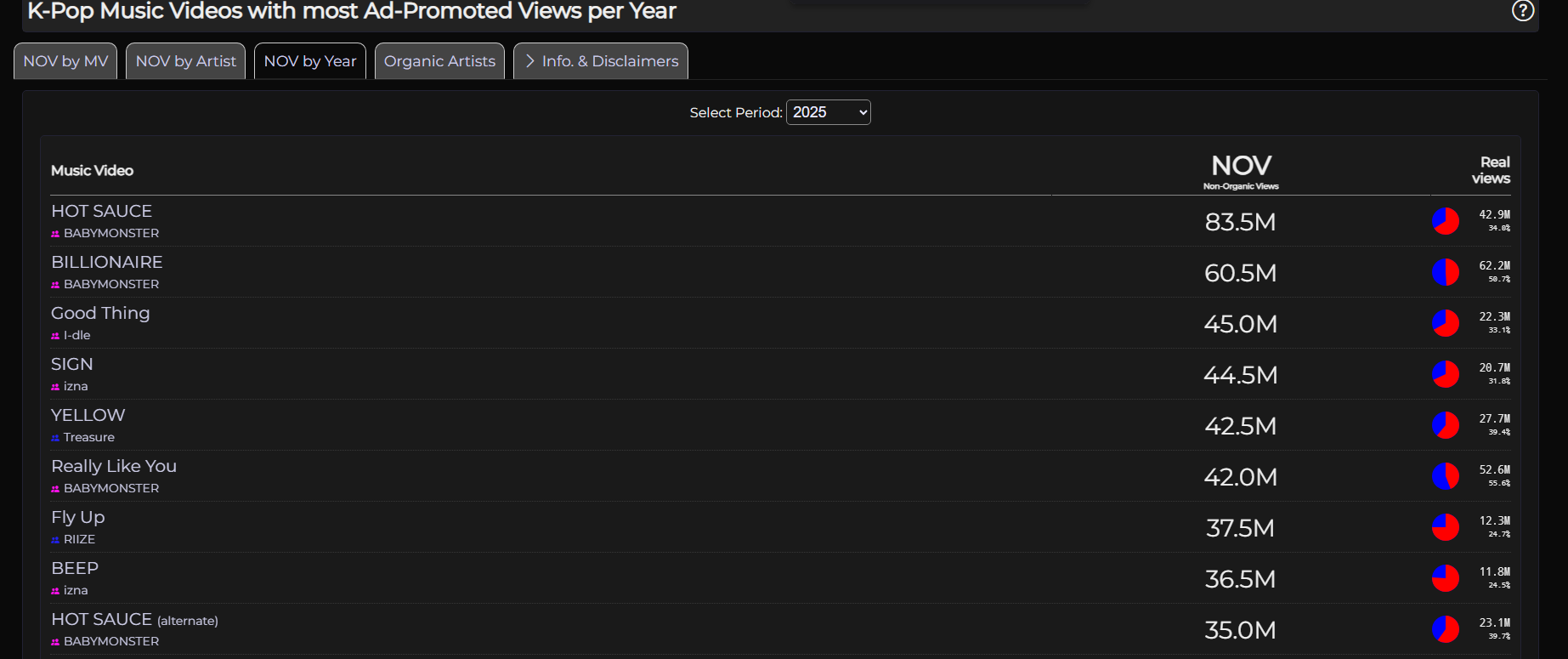Click the 83.5M NOV value
Image resolution: width=1568 pixels, height=659 pixels.
click(x=1241, y=222)
